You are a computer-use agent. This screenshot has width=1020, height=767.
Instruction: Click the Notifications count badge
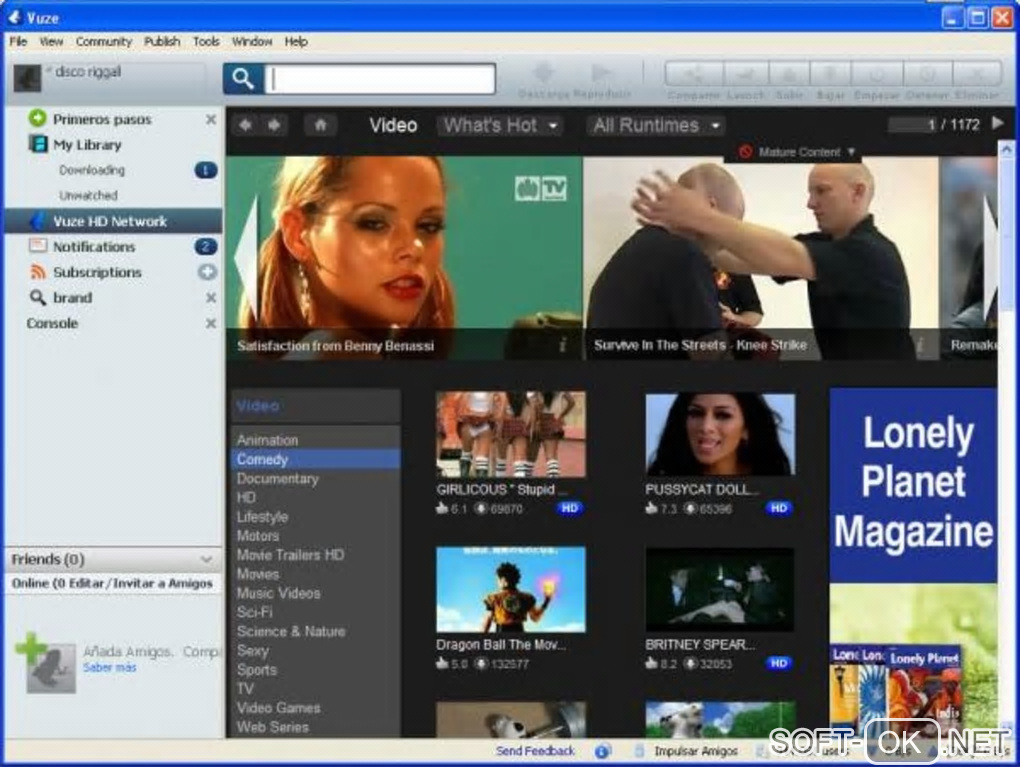(x=206, y=247)
